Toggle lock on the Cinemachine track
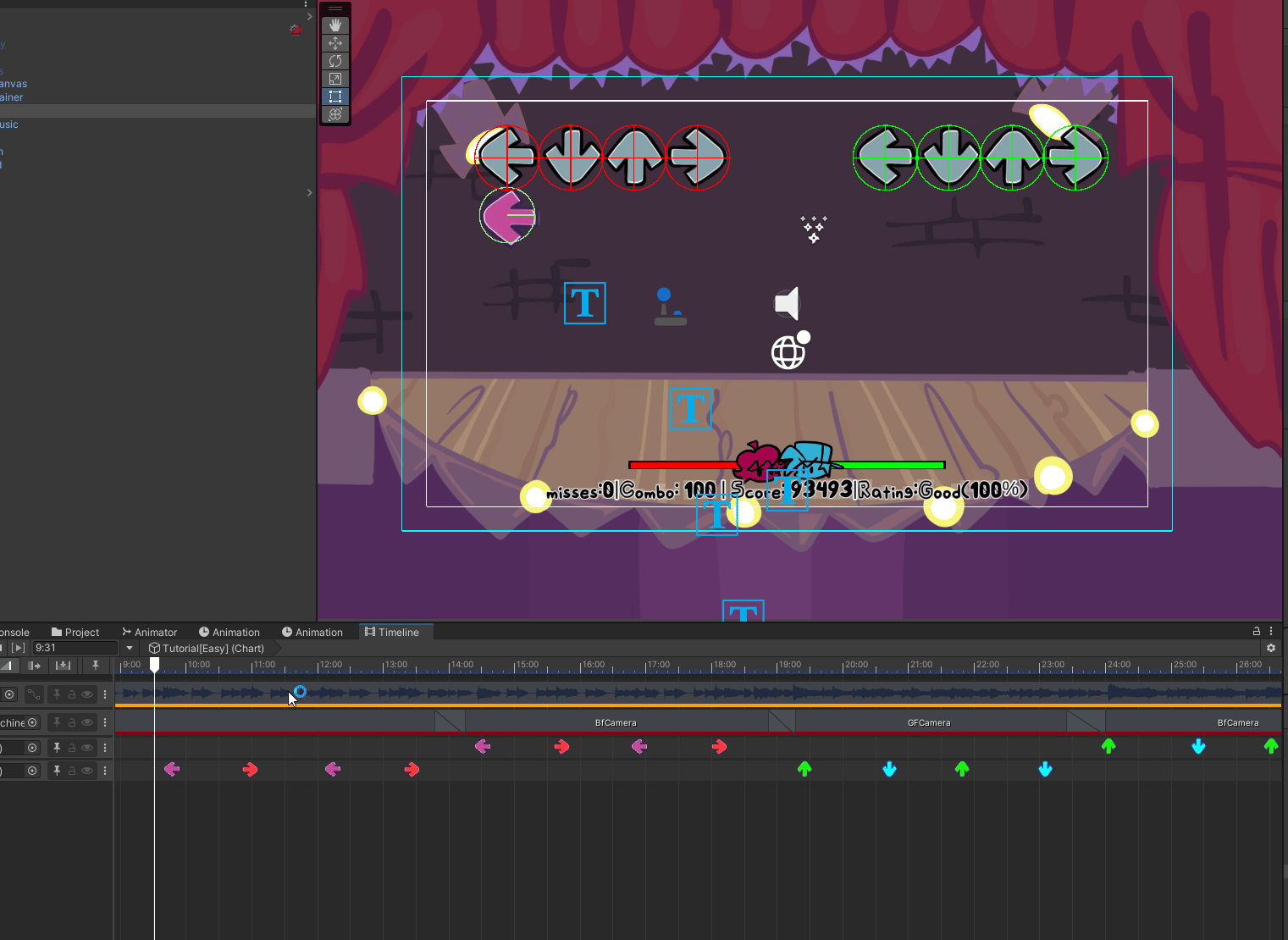Image resolution: width=1288 pixels, height=940 pixels. pos(72,722)
